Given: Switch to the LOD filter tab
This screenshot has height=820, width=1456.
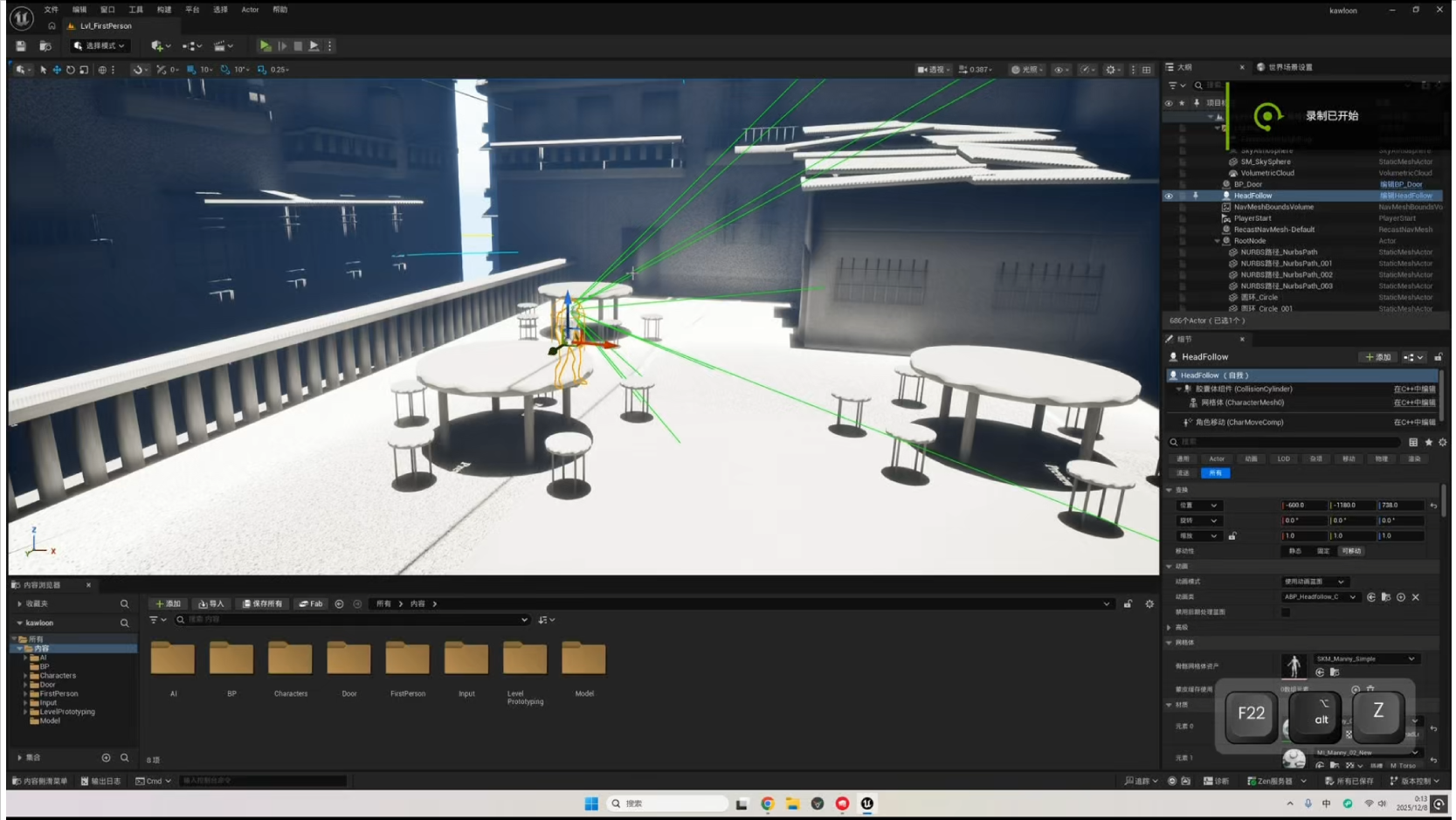Looking at the screenshot, I should [1283, 458].
